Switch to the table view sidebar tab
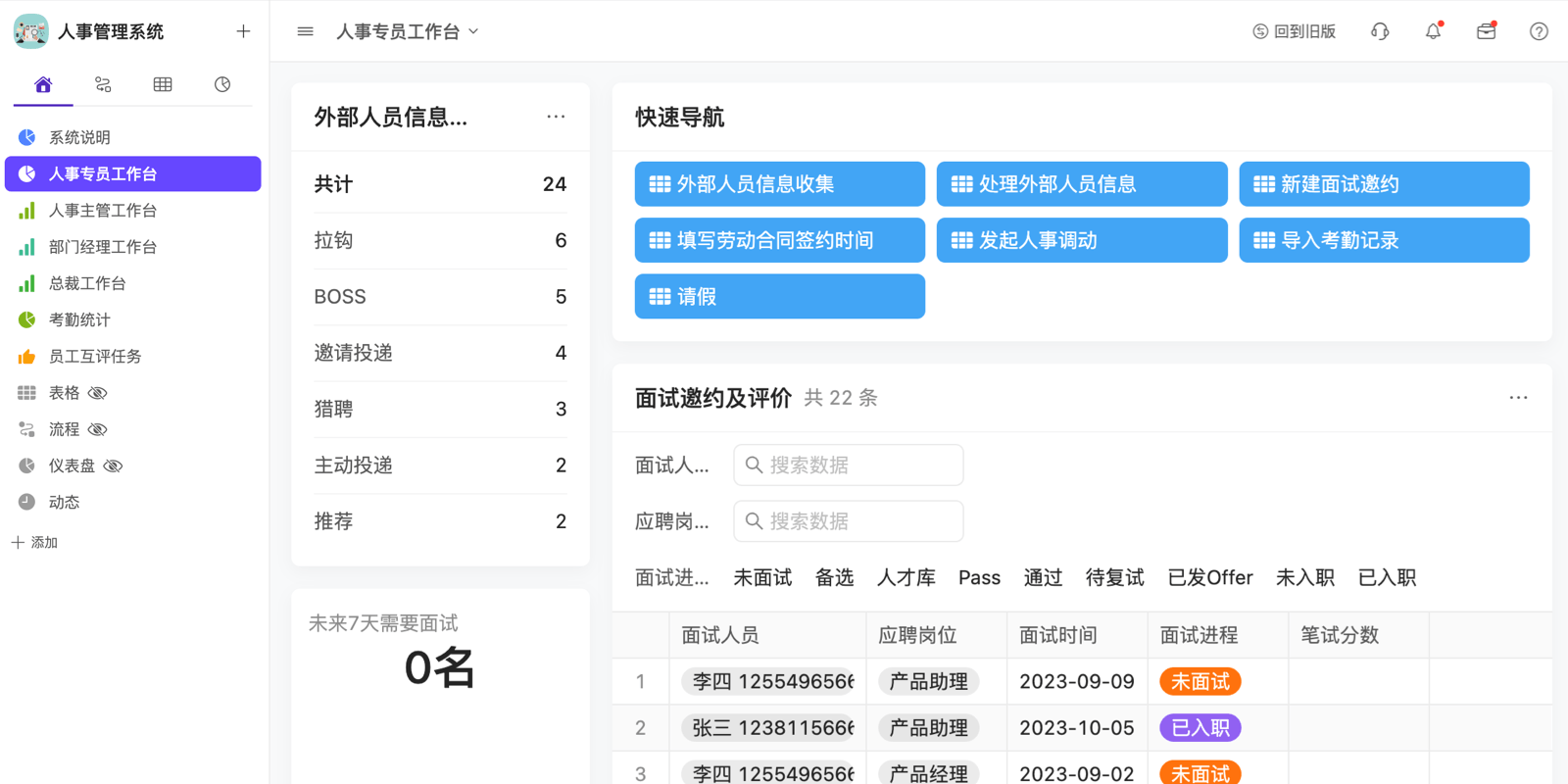Screen dimensions: 1568x784 pyautogui.click(x=163, y=84)
